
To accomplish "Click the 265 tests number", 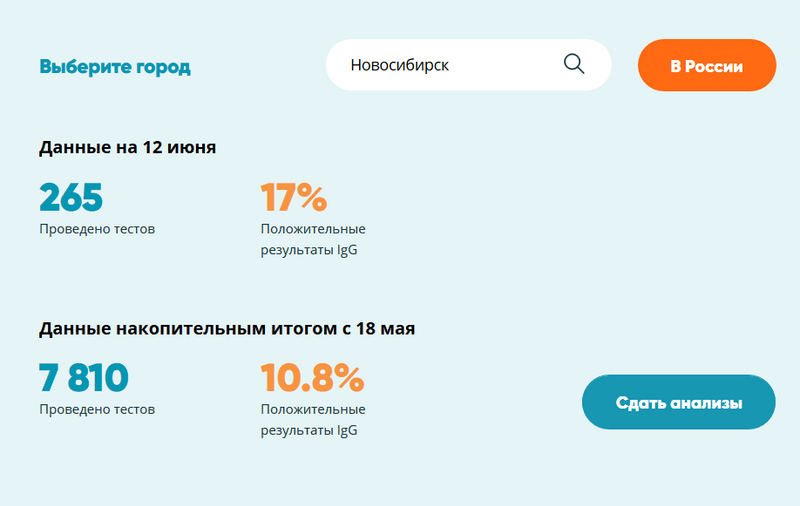I will tap(71, 197).
